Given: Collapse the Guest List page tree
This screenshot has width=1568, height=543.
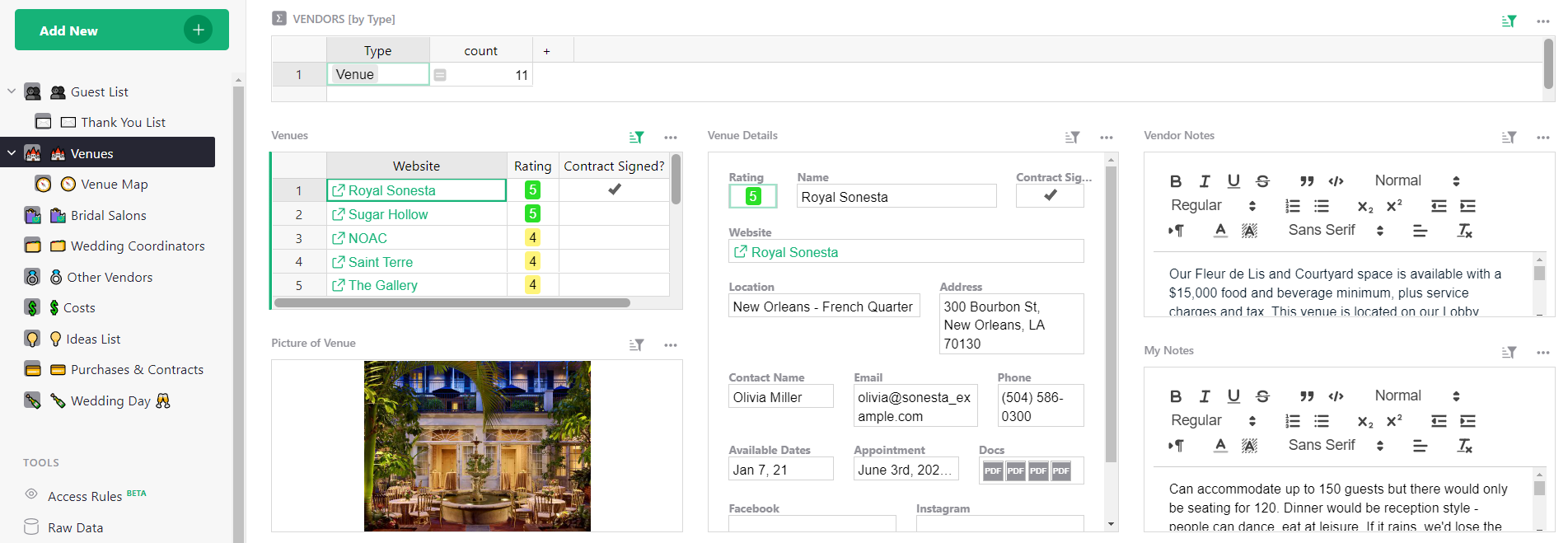Looking at the screenshot, I should tap(12, 91).
